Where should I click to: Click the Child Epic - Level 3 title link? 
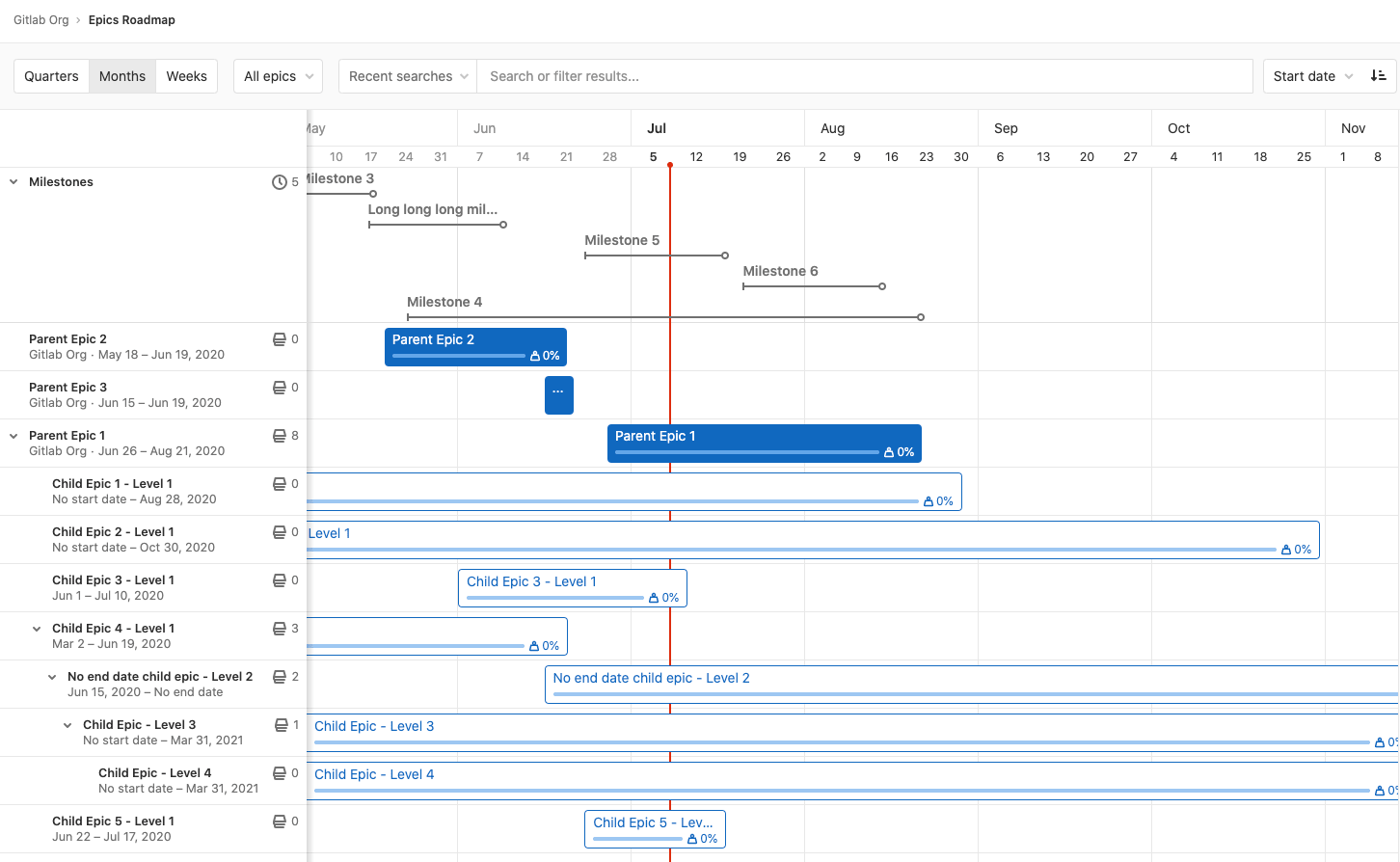[x=374, y=725]
